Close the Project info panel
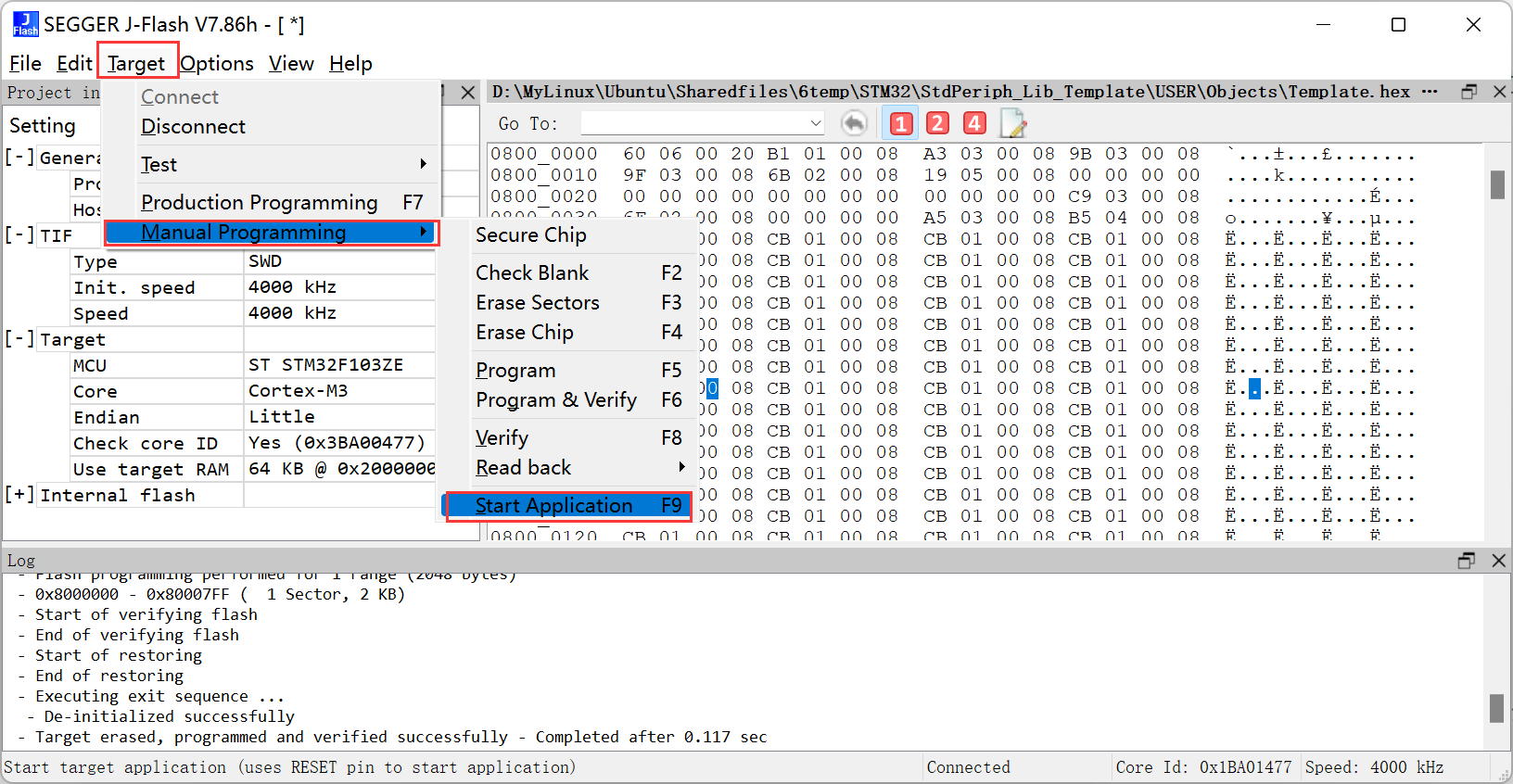The image size is (1513, 784). coord(468,93)
